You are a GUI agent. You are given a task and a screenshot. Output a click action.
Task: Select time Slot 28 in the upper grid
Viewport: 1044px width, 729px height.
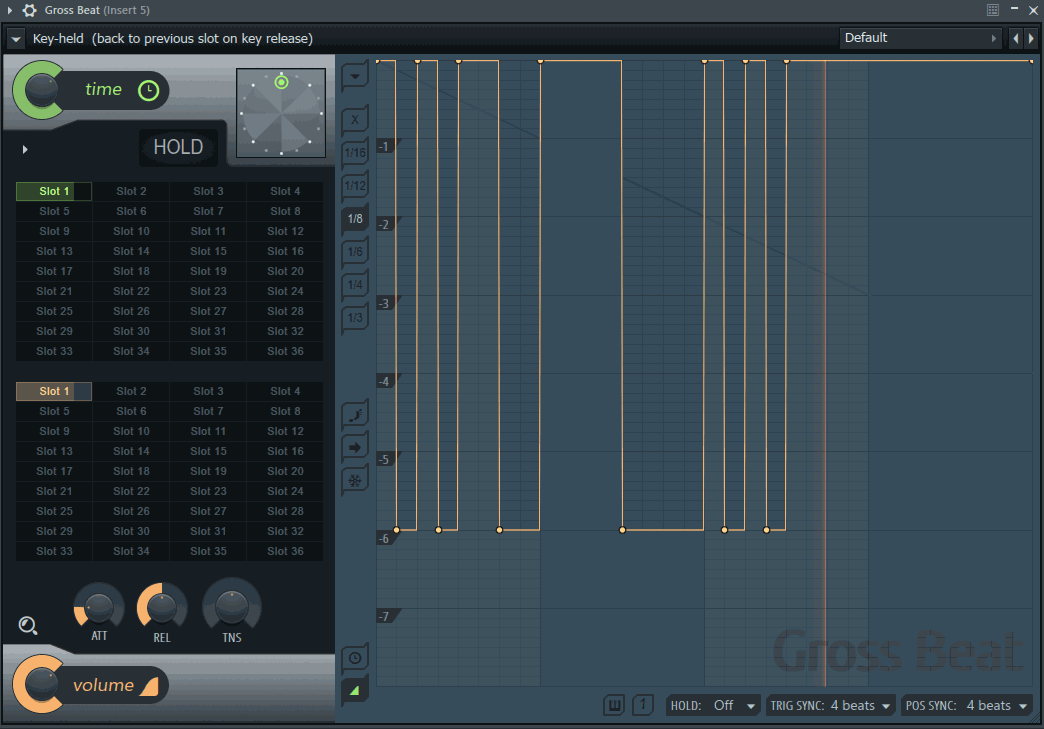coord(285,311)
